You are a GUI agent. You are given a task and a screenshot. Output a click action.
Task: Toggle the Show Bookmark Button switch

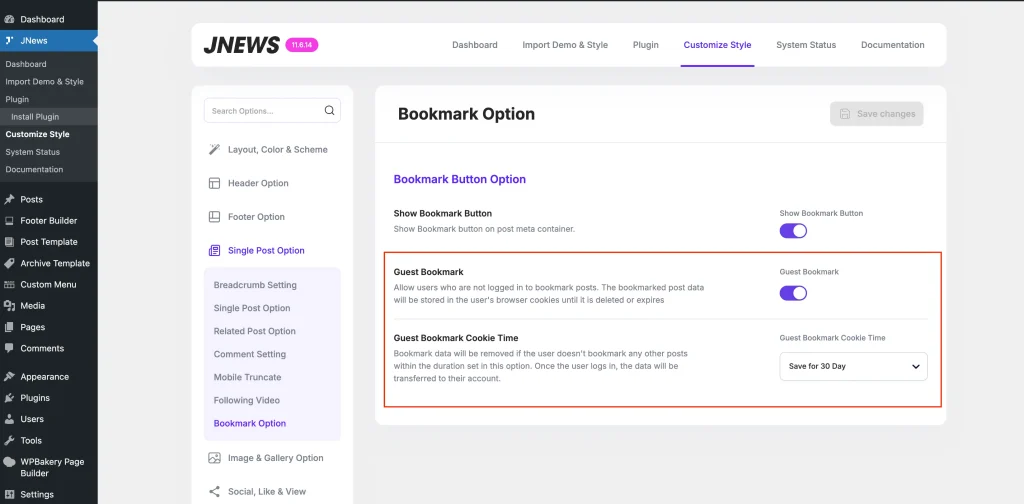coord(793,231)
